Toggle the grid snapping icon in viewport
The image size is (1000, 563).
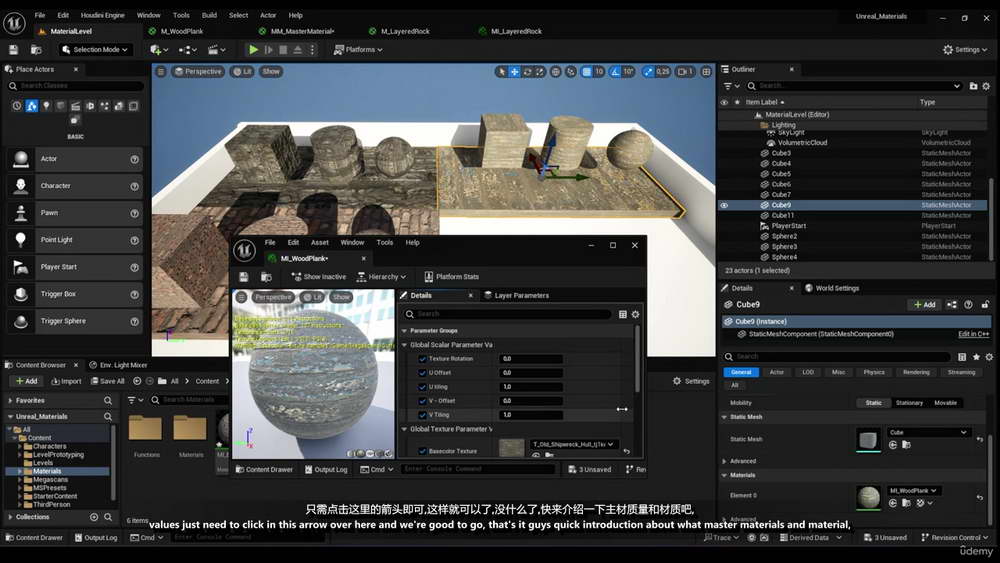coord(587,72)
